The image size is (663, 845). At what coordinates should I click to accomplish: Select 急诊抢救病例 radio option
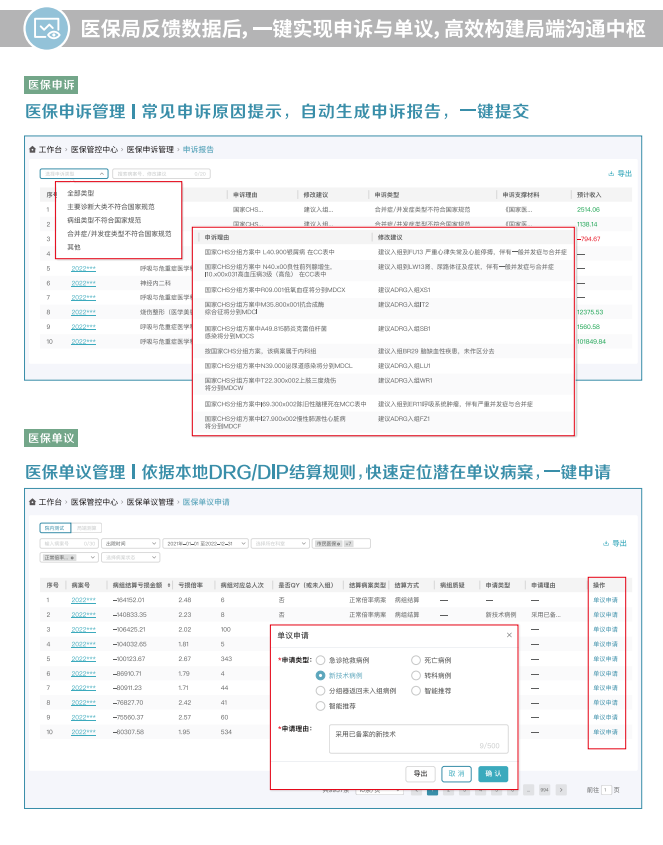(321, 660)
